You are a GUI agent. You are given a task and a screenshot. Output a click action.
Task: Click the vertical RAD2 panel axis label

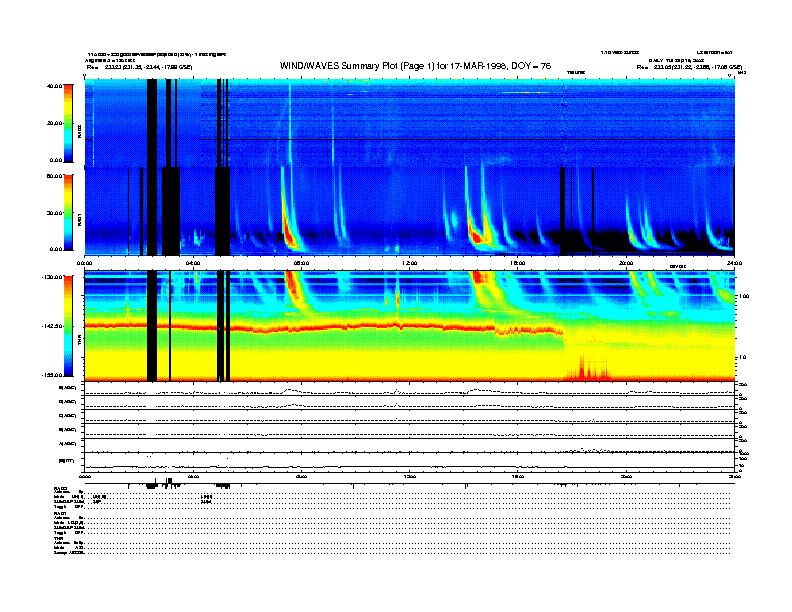[79, 131]
